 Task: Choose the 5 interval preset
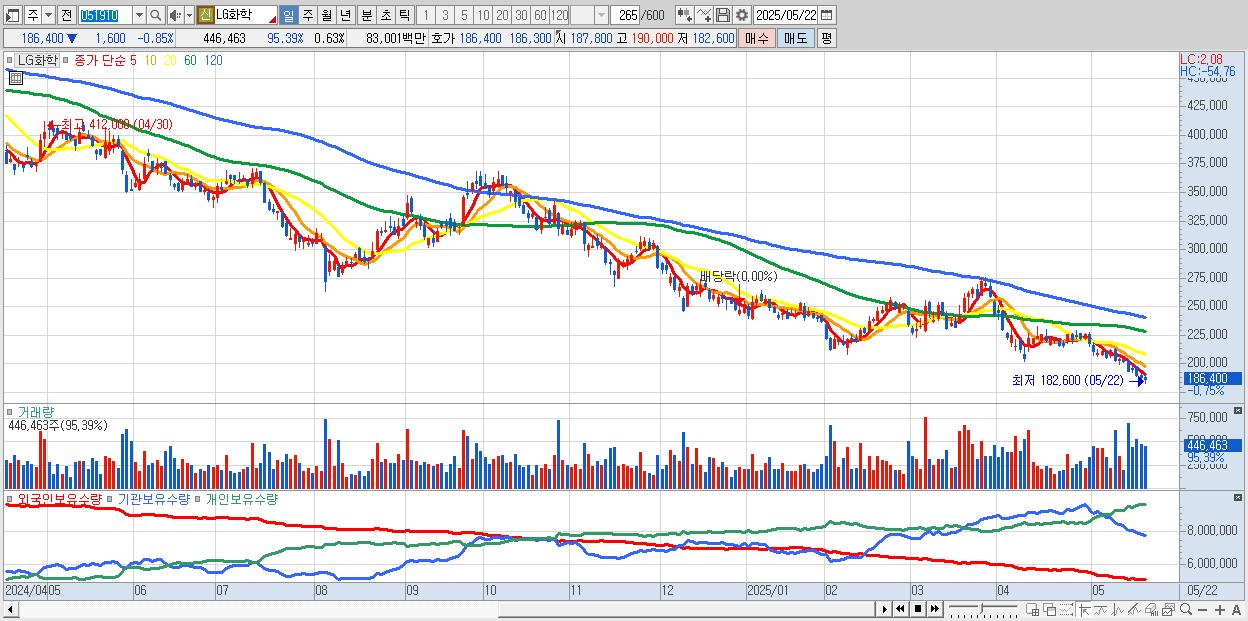pos(464,15)
